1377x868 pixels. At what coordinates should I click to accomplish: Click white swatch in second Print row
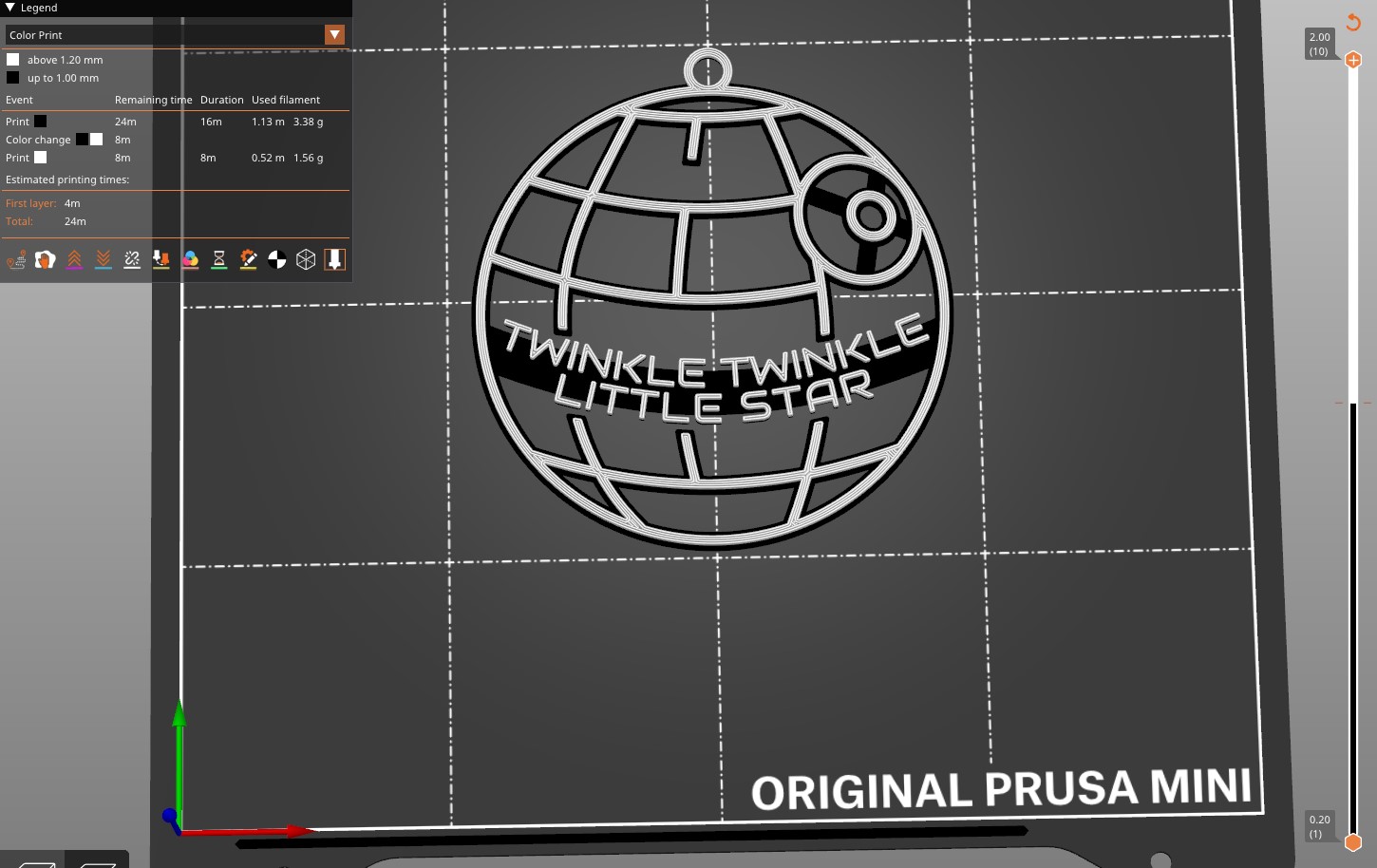[41, 158]
